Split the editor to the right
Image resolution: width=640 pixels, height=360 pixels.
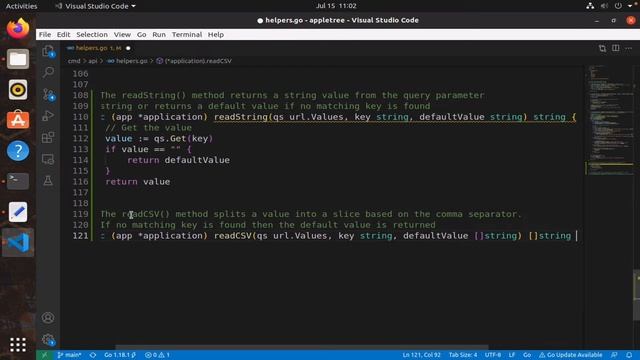click(616, 48)
